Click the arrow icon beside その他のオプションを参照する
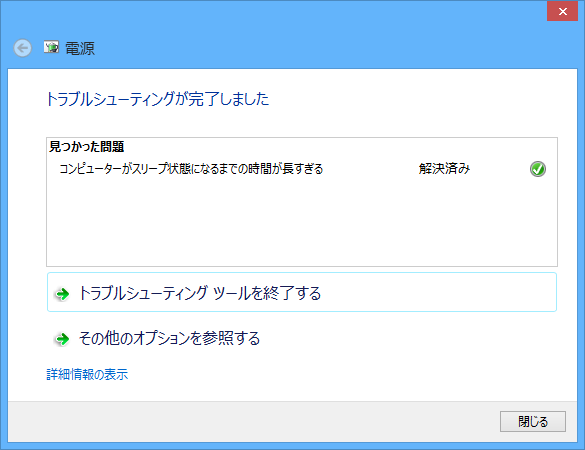The height and width of the screenshot is (450, 585). (62, 339)
